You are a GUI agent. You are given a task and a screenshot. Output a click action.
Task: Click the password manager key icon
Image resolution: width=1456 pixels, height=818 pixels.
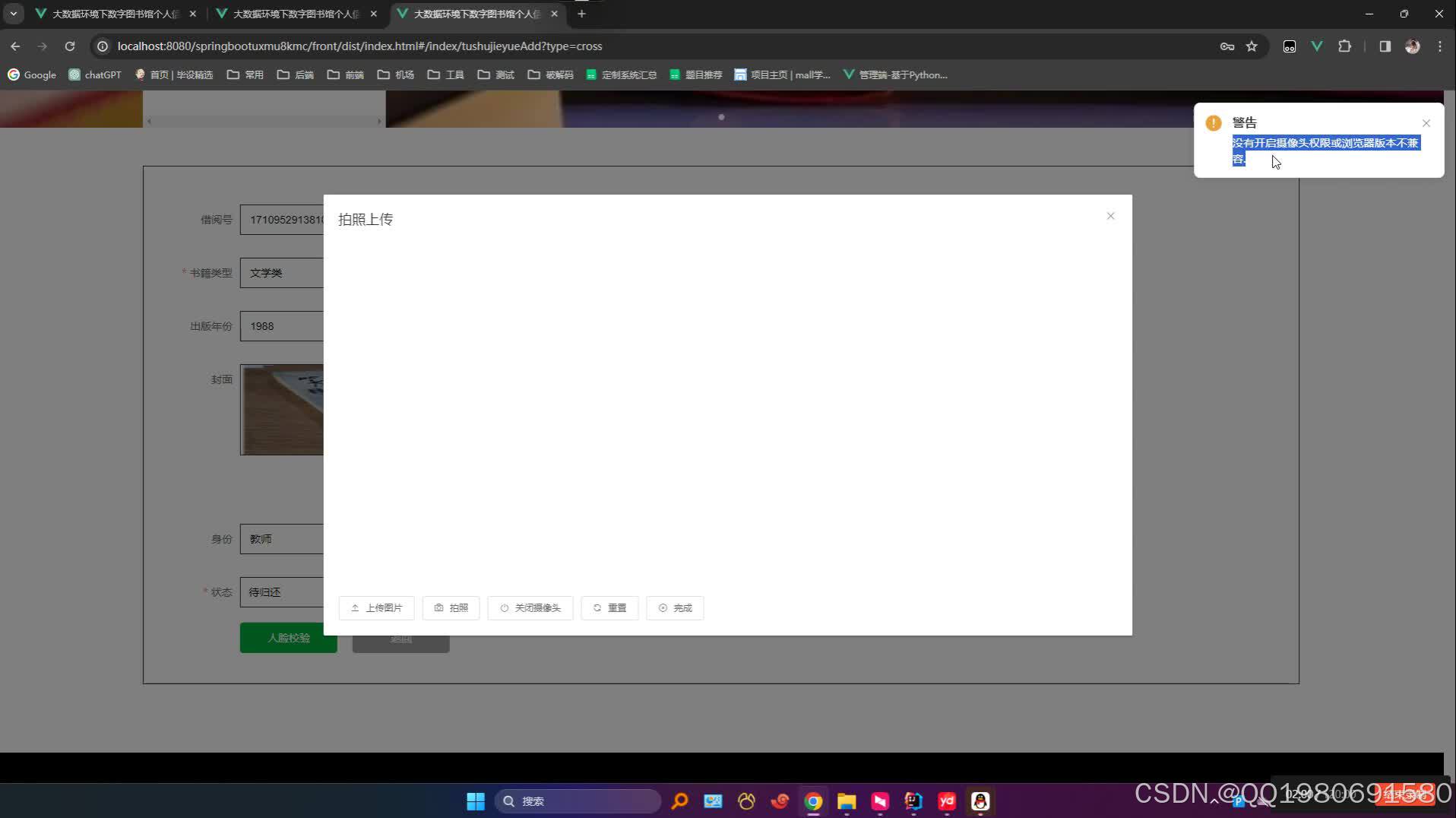click(1227, 46)
